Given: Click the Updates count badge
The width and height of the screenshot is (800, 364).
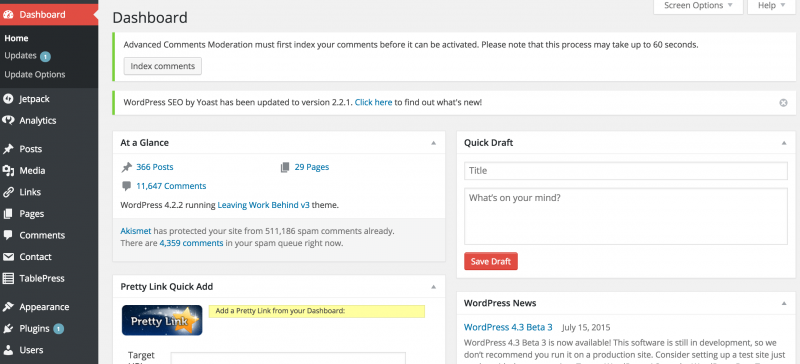Looking at the screenshot, I should (45, 56).
